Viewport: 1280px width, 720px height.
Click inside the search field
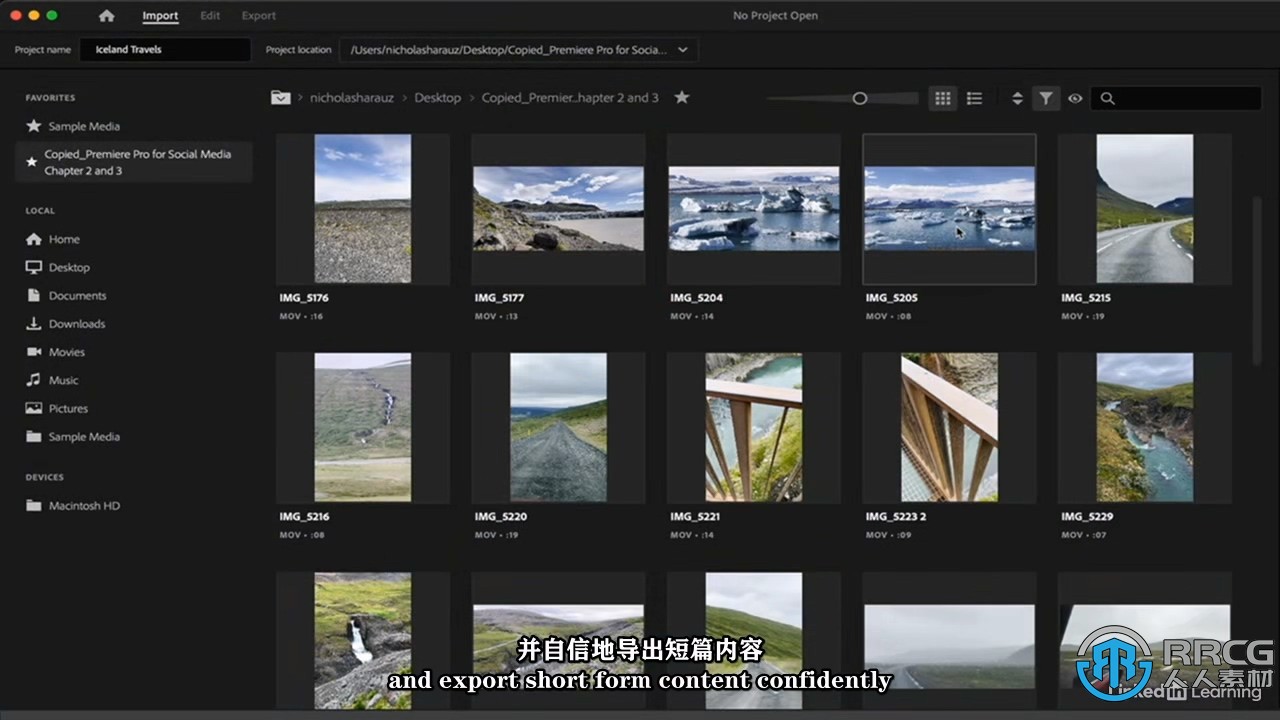[x=1176, y=98]
